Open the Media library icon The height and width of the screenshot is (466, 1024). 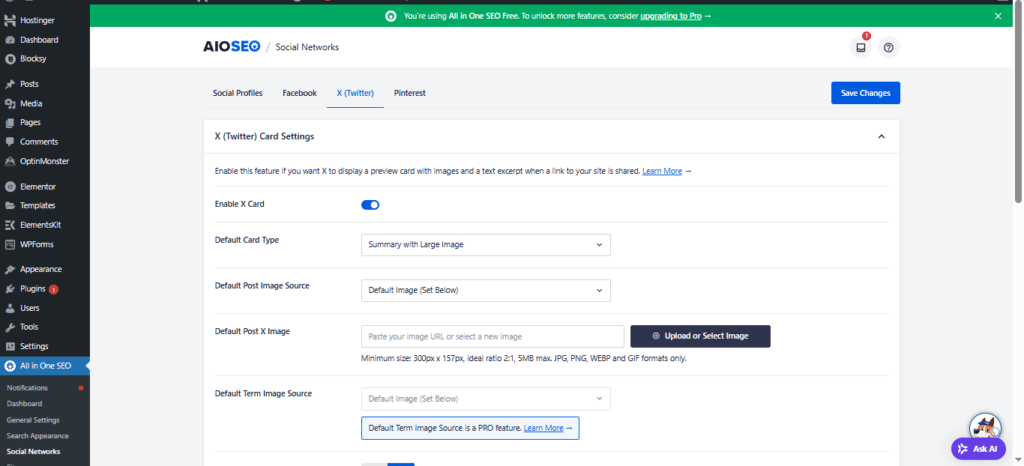click(x=10, y=104)
